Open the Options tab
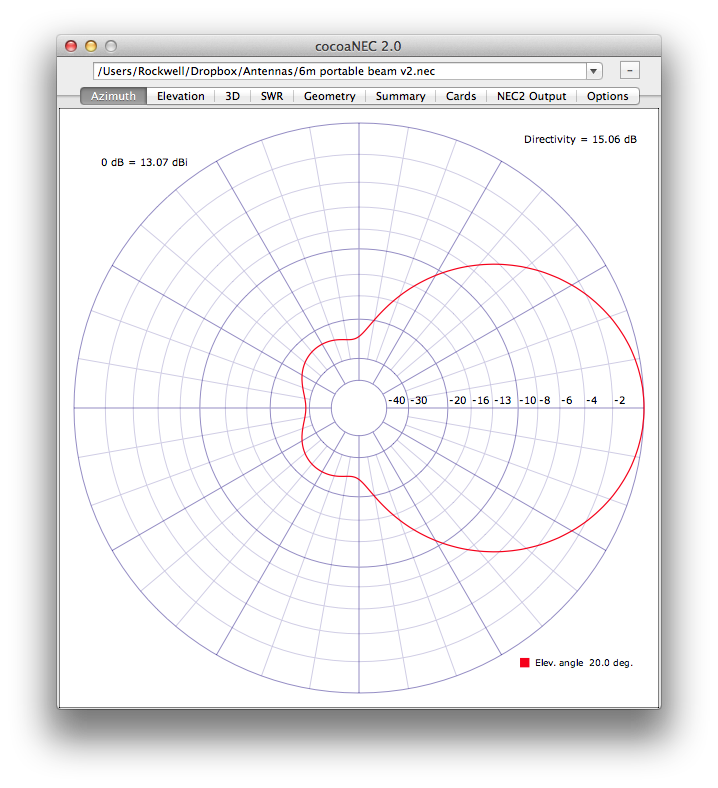The image size is (718, 788). click(x=608, y=96)
